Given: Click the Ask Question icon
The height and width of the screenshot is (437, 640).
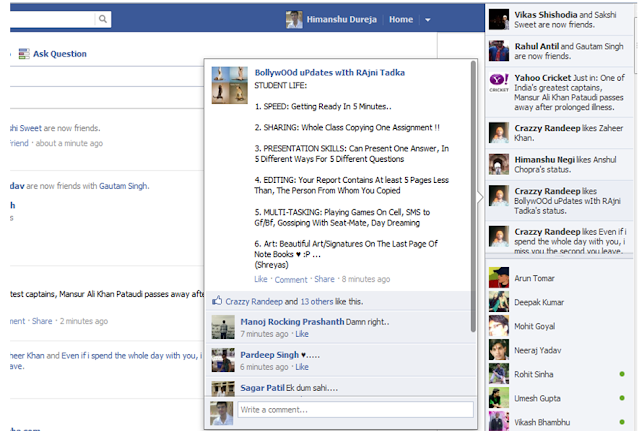Looking at the screenshot, I should click(24, 54).
